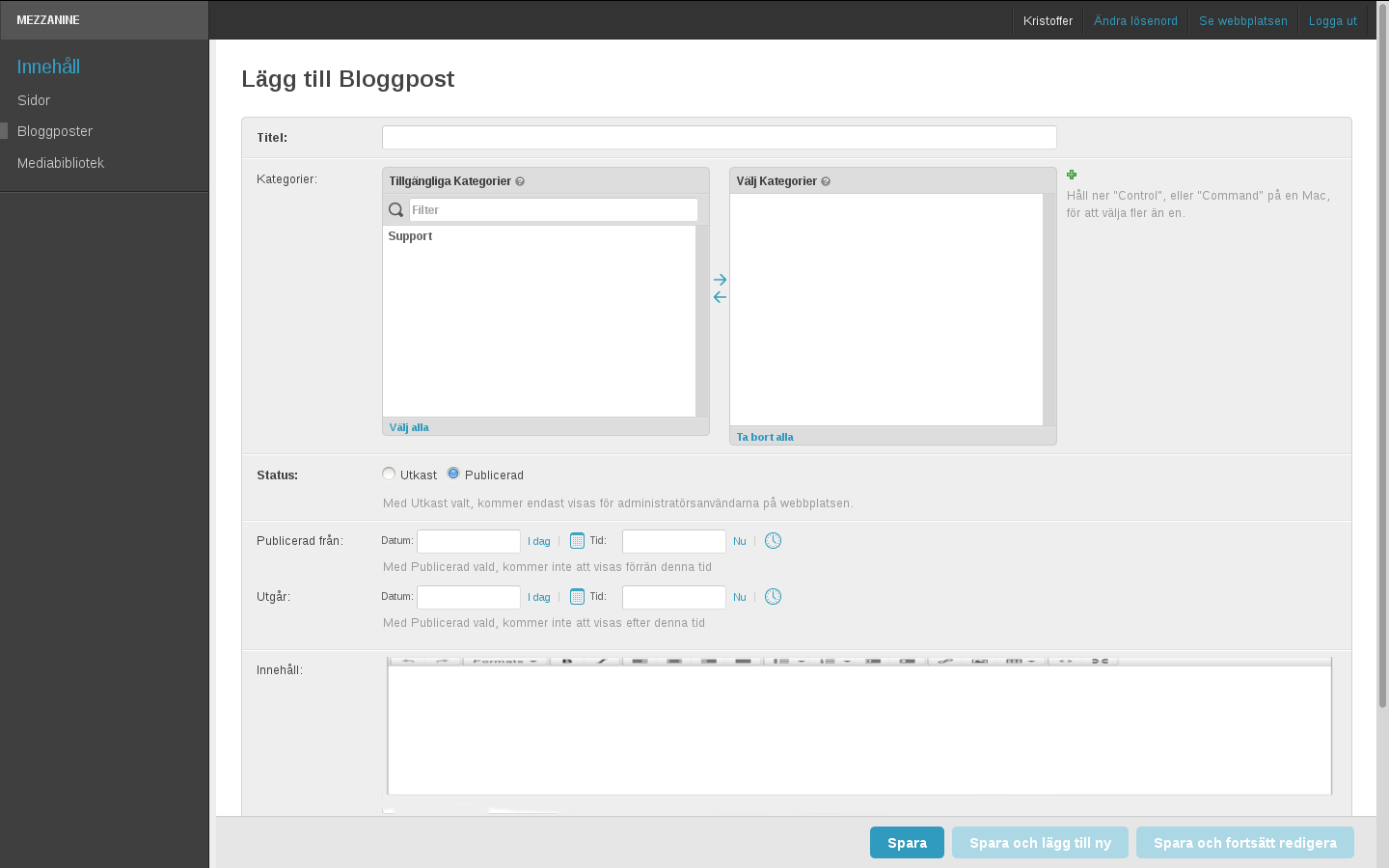Screen dimensions: 1389x868
Task: Click the page vertical scrollbar
Action: (1382, 357)
